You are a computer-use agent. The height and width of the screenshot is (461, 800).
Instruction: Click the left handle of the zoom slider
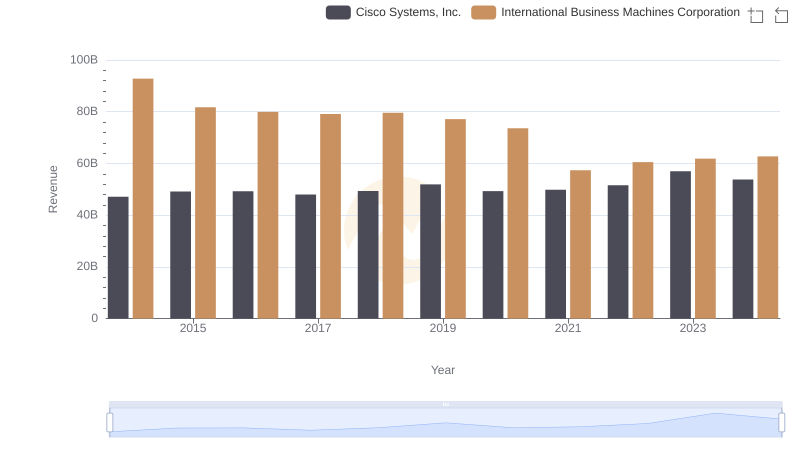click(x=110, y=423)
